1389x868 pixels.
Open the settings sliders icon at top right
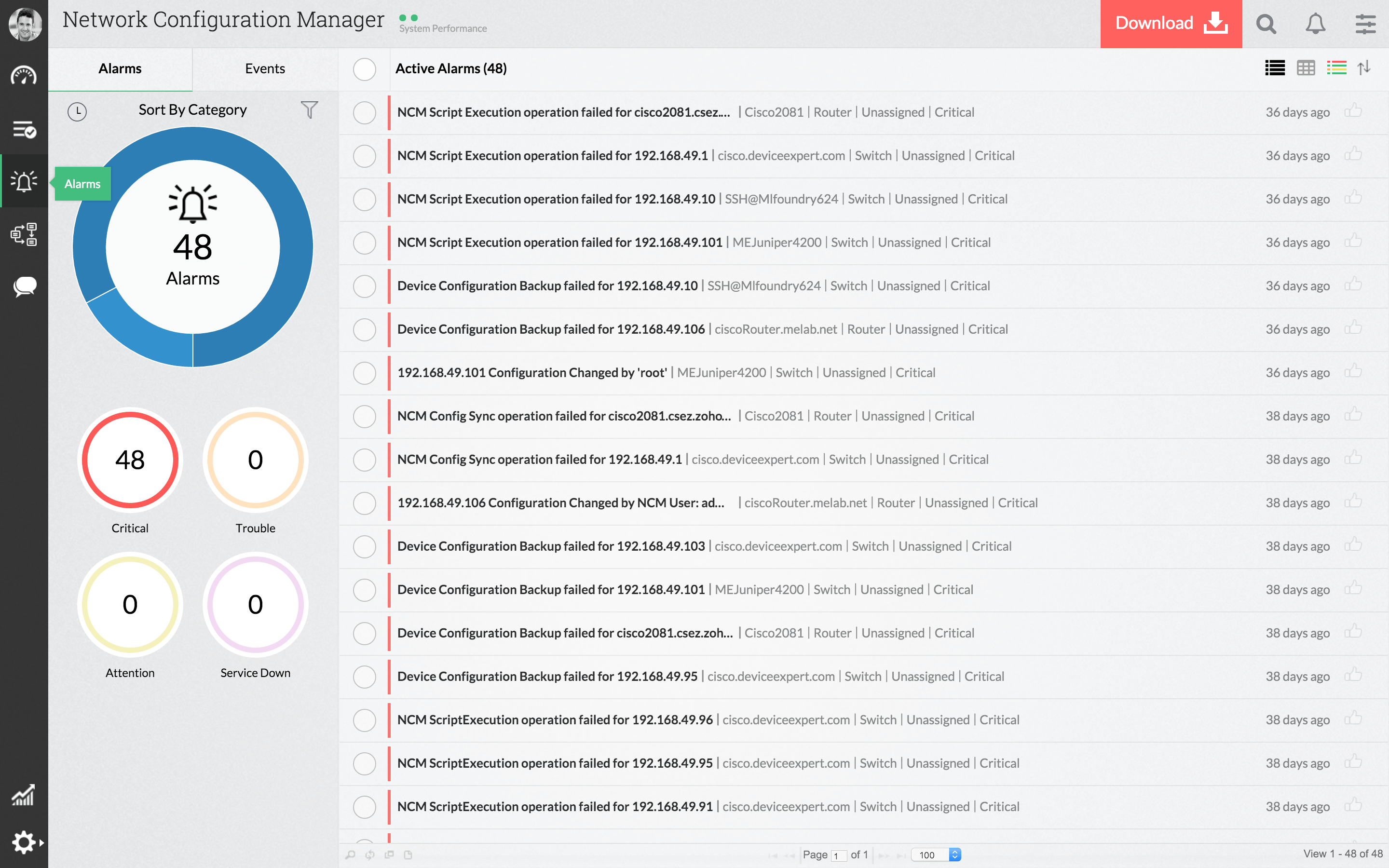pos(1365,24)
